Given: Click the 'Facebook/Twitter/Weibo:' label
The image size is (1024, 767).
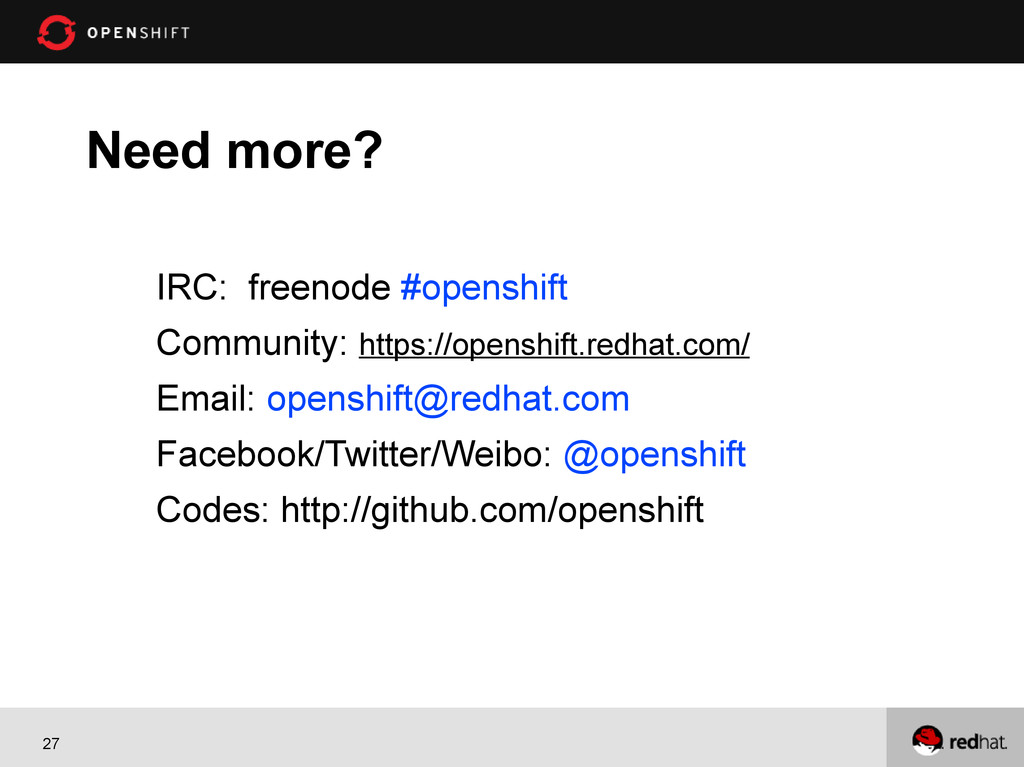Looking at the screenshot, I should [x=354, y=454].
